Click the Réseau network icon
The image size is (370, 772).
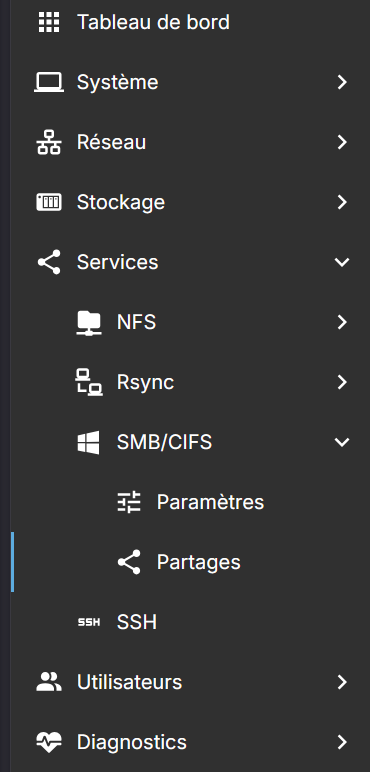(x=49, y=142)
